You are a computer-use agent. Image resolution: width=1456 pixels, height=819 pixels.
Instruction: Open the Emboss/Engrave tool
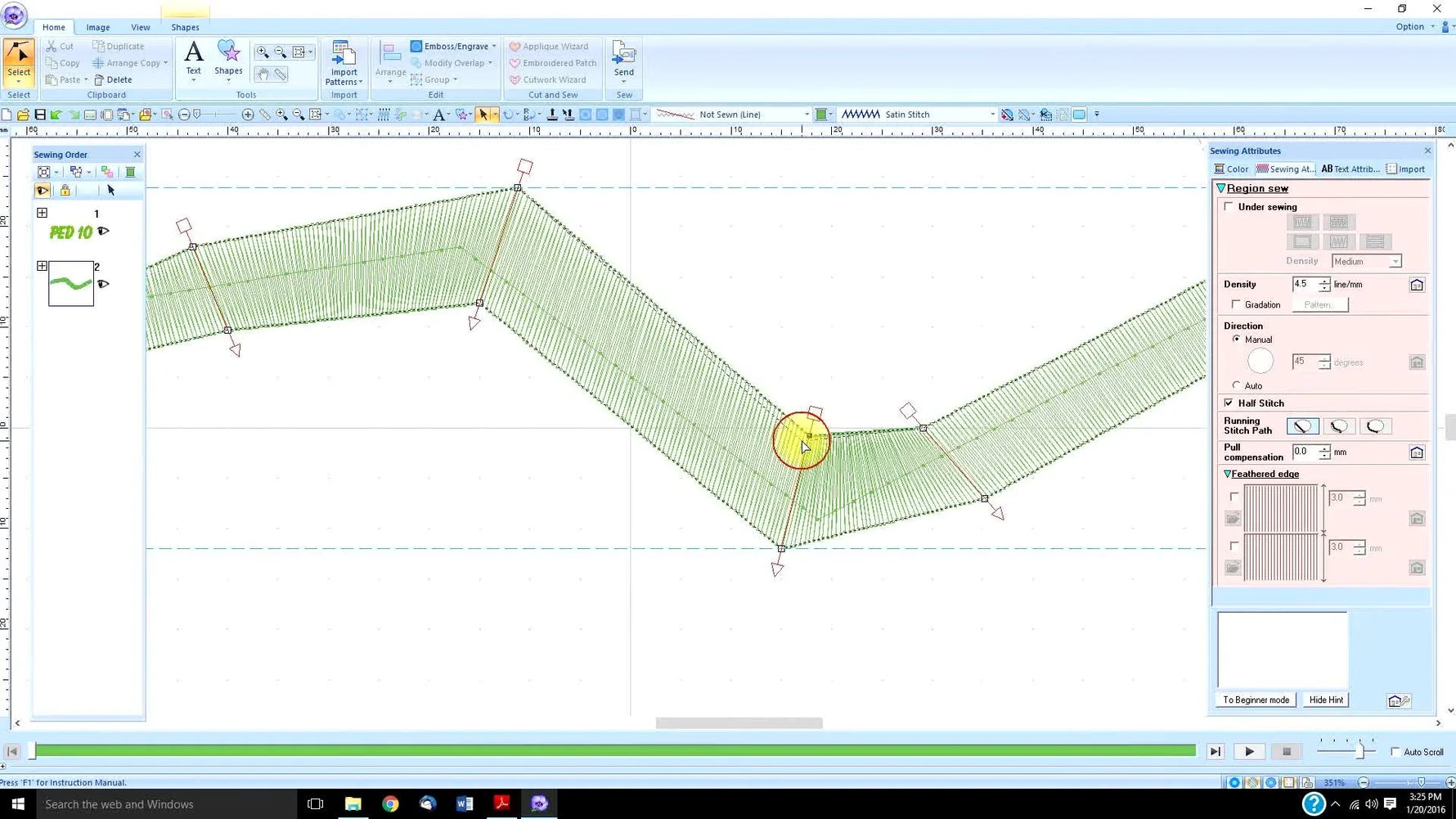click(x=450, y=46)
